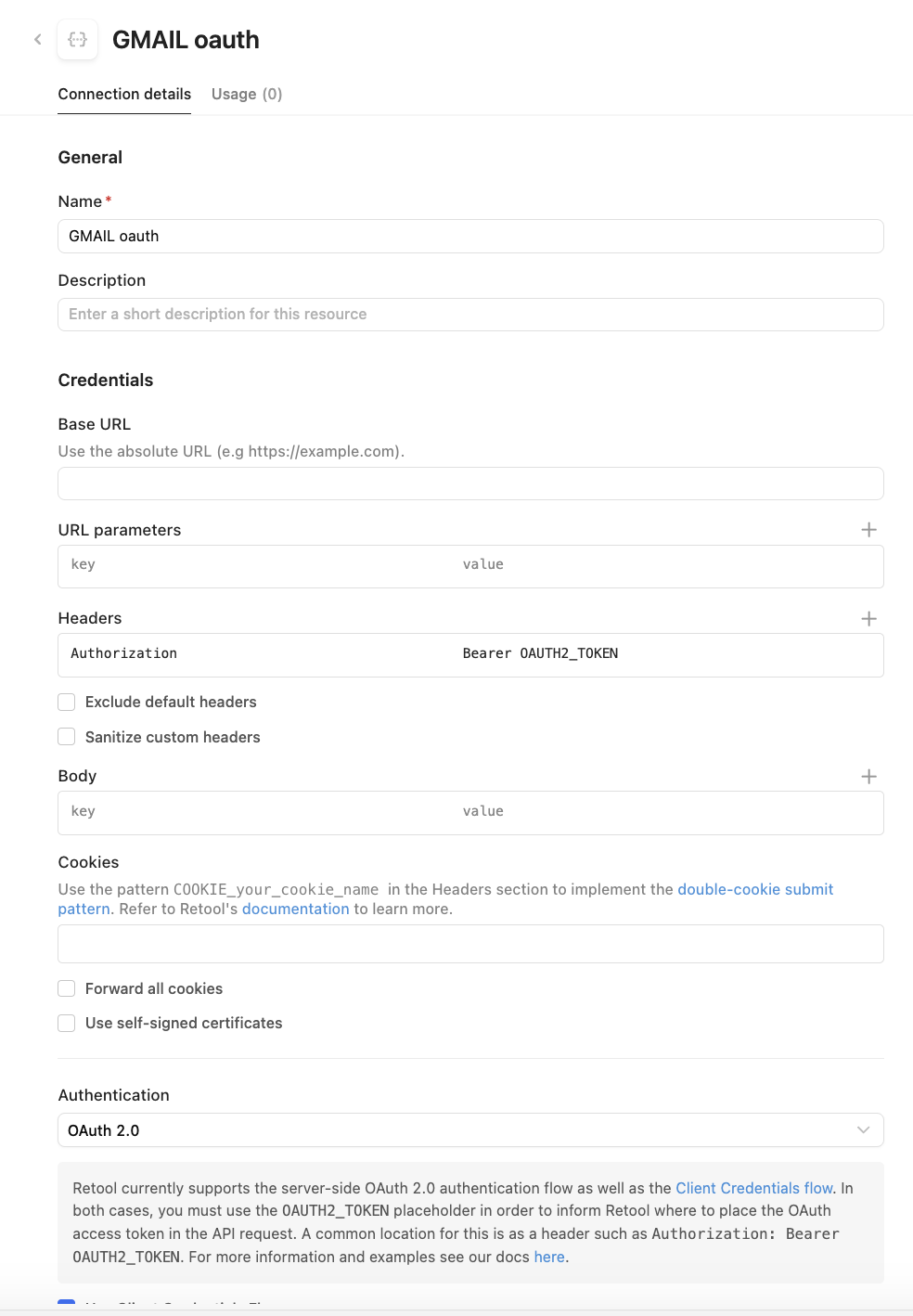Open the Authentication type dropdown

coord(470,1130)
